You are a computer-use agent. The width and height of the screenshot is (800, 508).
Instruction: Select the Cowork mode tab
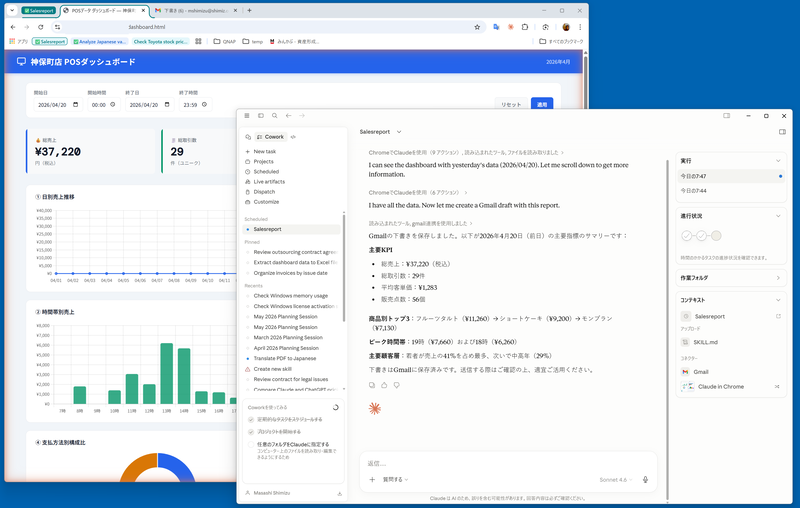[270, 137]
